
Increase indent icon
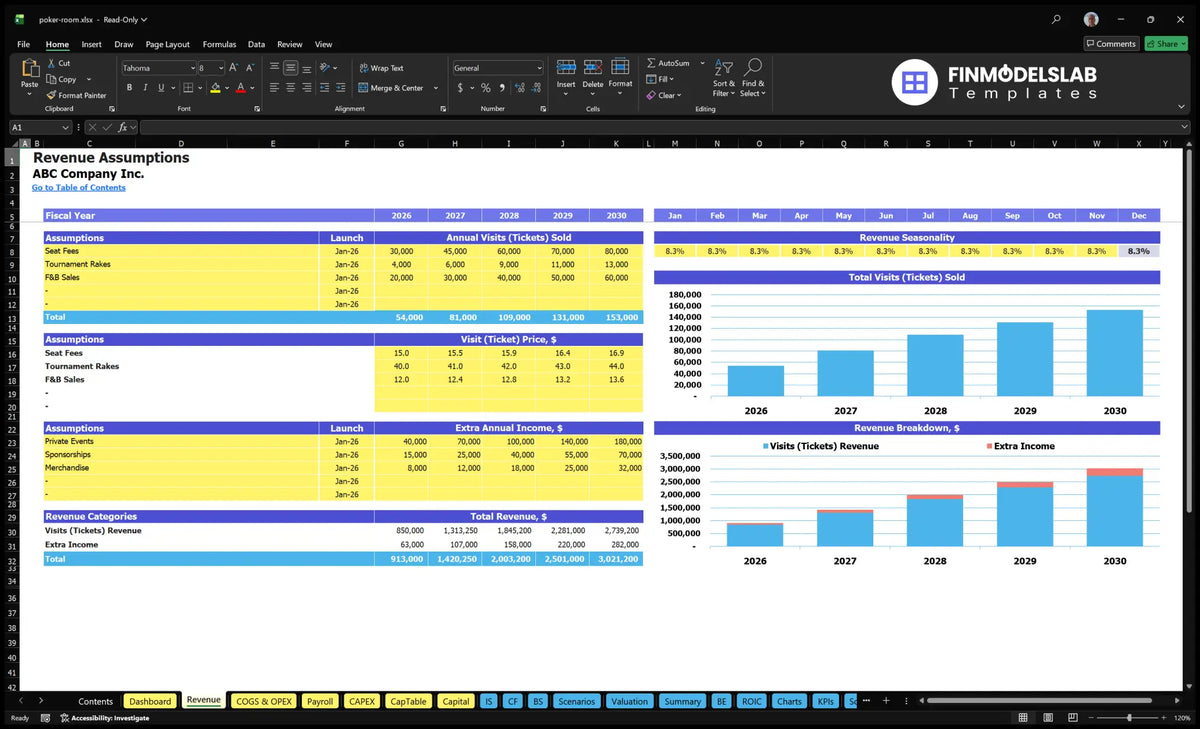pos(339,88)
